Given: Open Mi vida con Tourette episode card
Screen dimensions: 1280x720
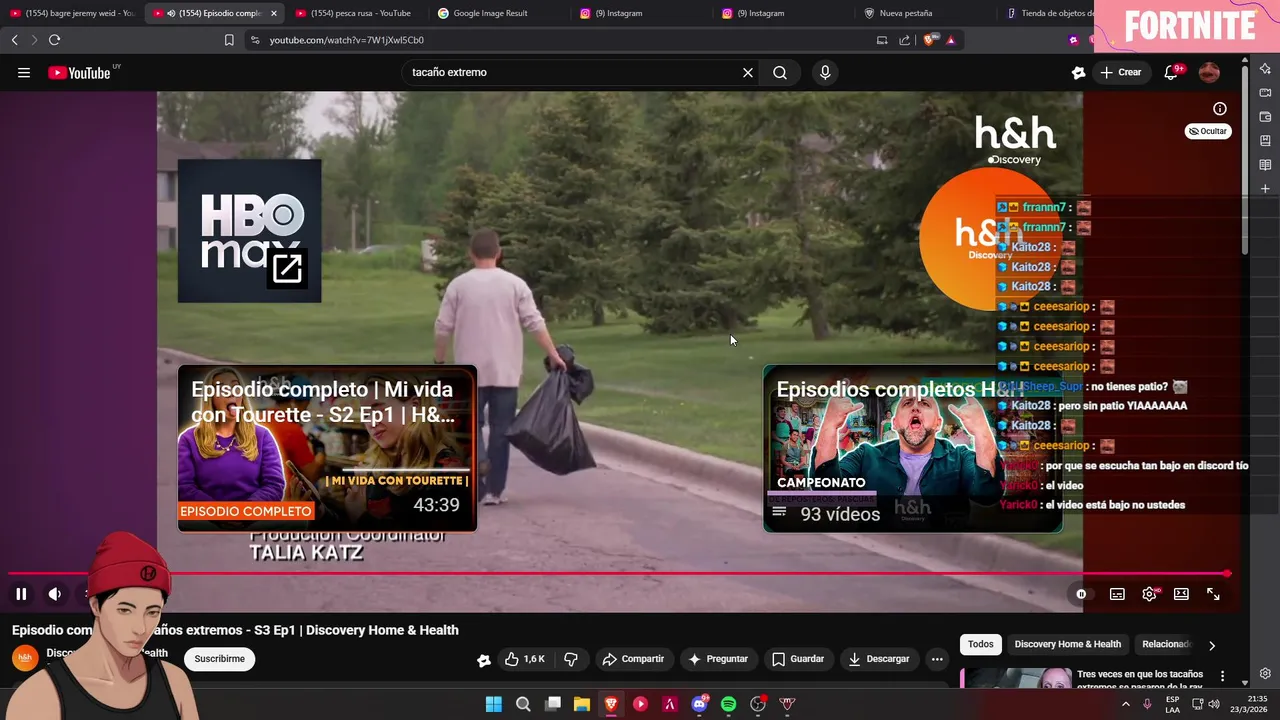Looking at the screenshot, I should [327, 449].
